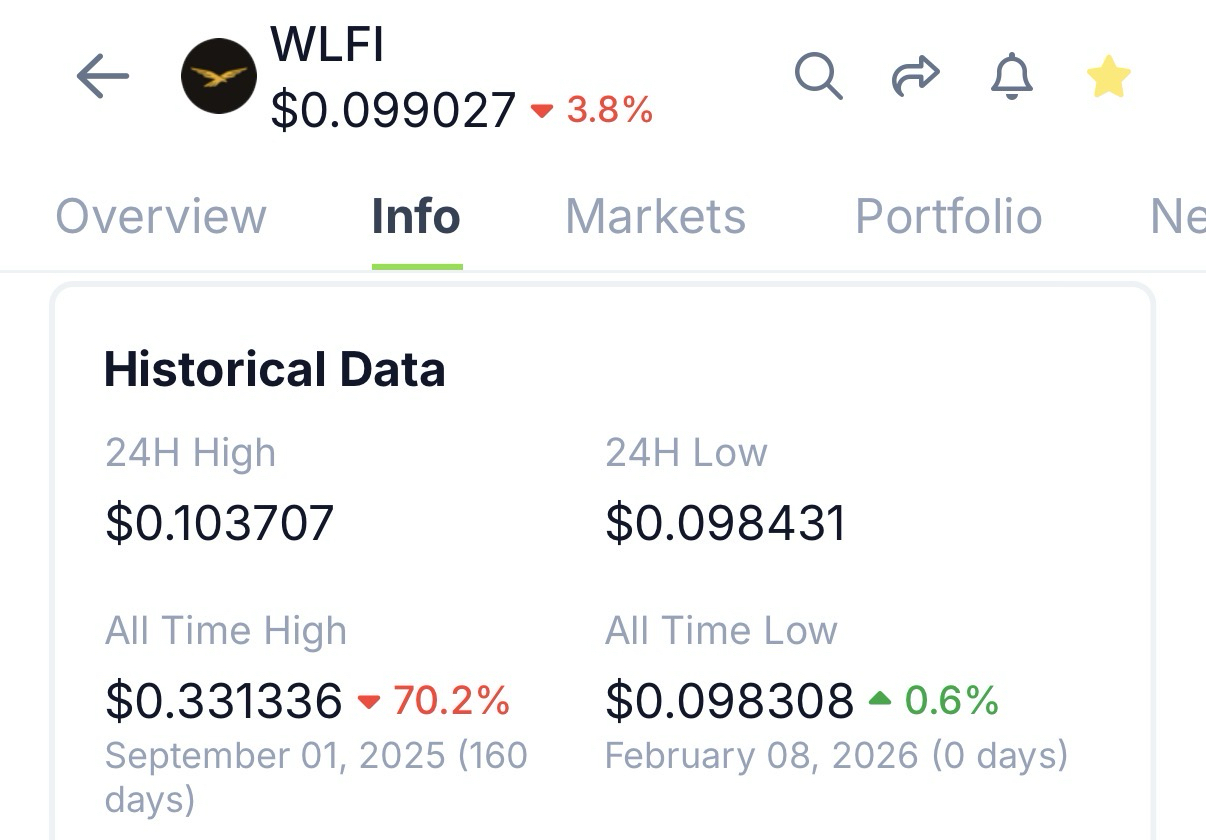This screenshot has width=1206, height=840.
Task: Select the Info tab
Action: [x=416, y=217]
